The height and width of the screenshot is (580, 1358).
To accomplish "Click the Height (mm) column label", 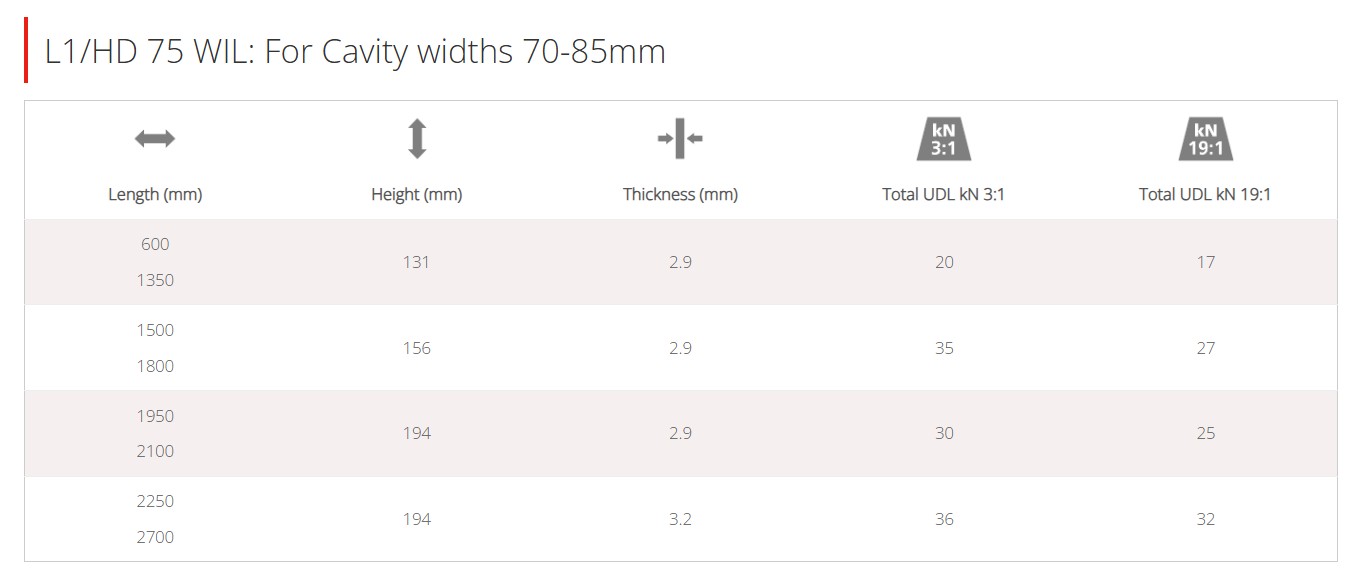I will coord(417,195).
